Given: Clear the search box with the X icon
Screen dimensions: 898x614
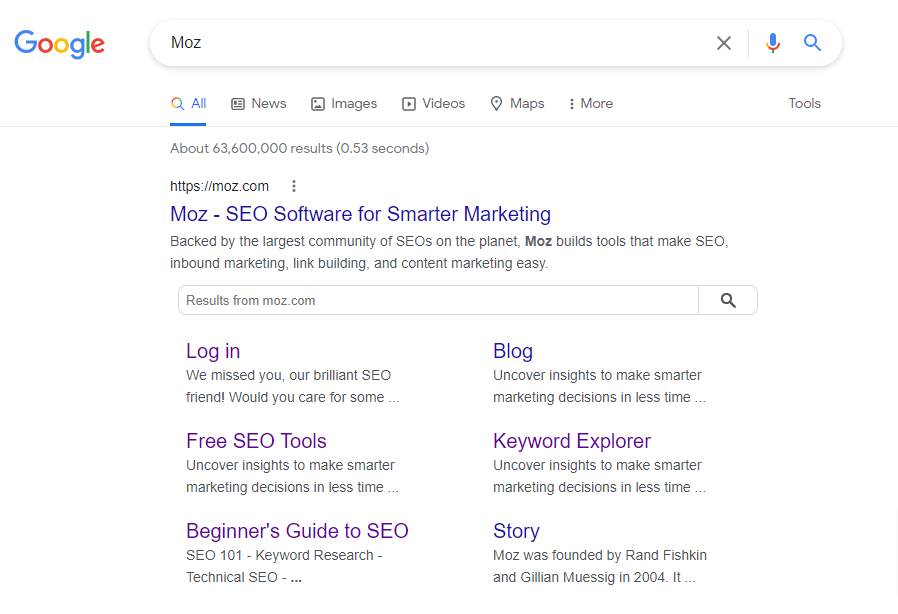Looking at the screenshot, I should point(724,43).
